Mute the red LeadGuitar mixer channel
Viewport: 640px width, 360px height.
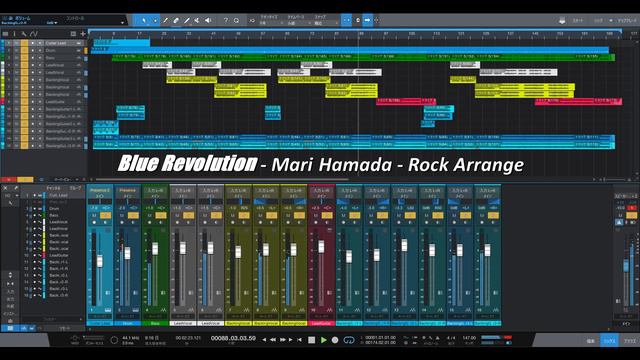(x=316, y=216)
